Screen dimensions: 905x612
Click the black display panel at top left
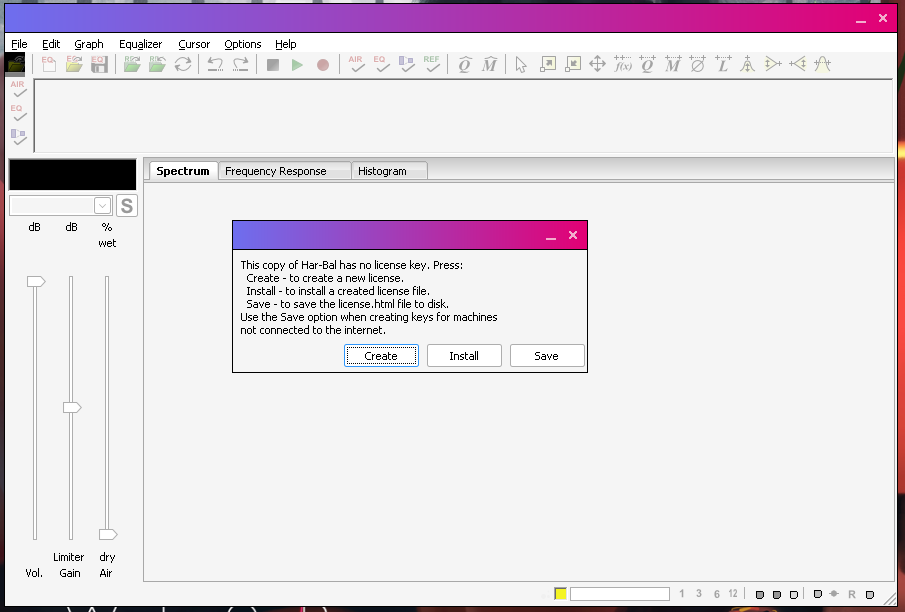[x=73, y=174]
